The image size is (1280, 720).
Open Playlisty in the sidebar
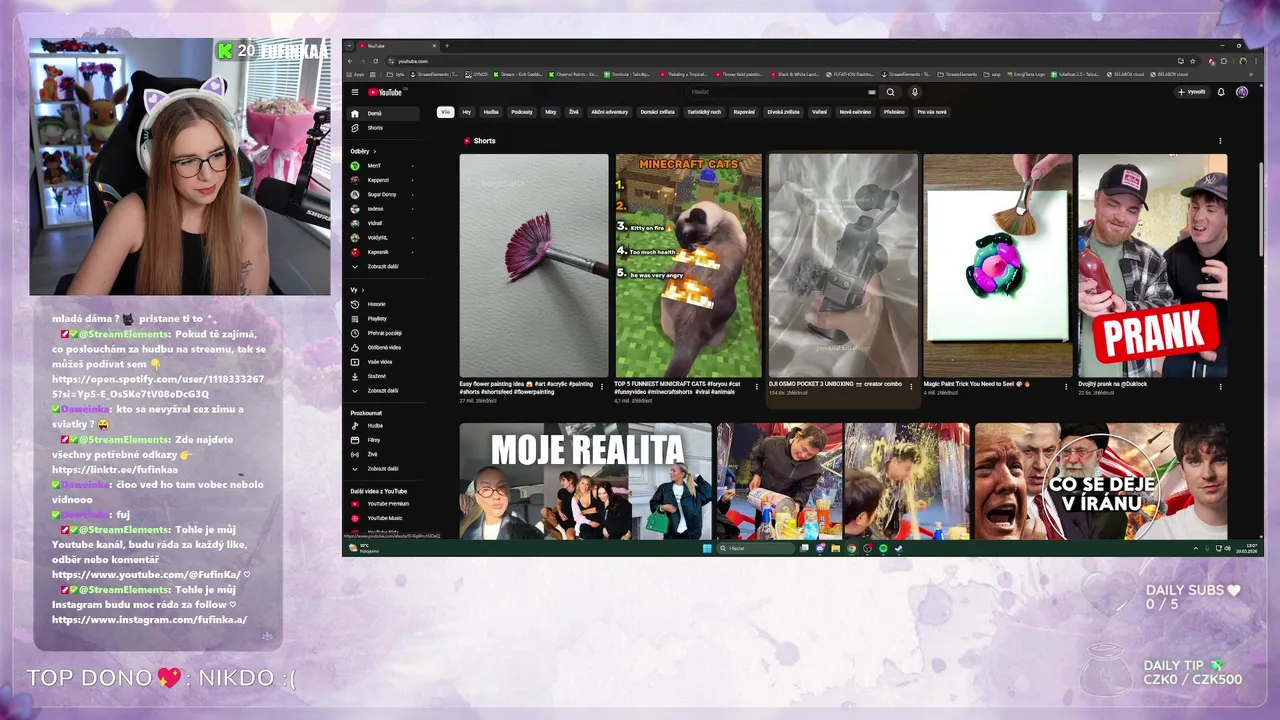(x=381, y=318)
